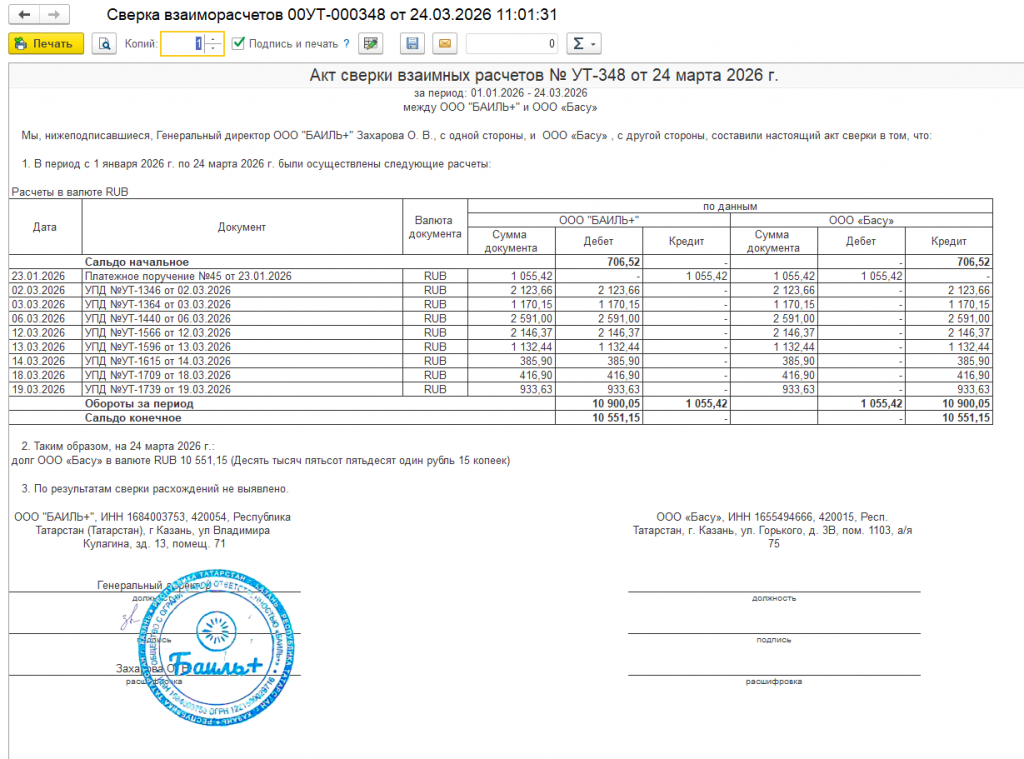
Task: Send by email envelope icon
Action: (445, 44)
